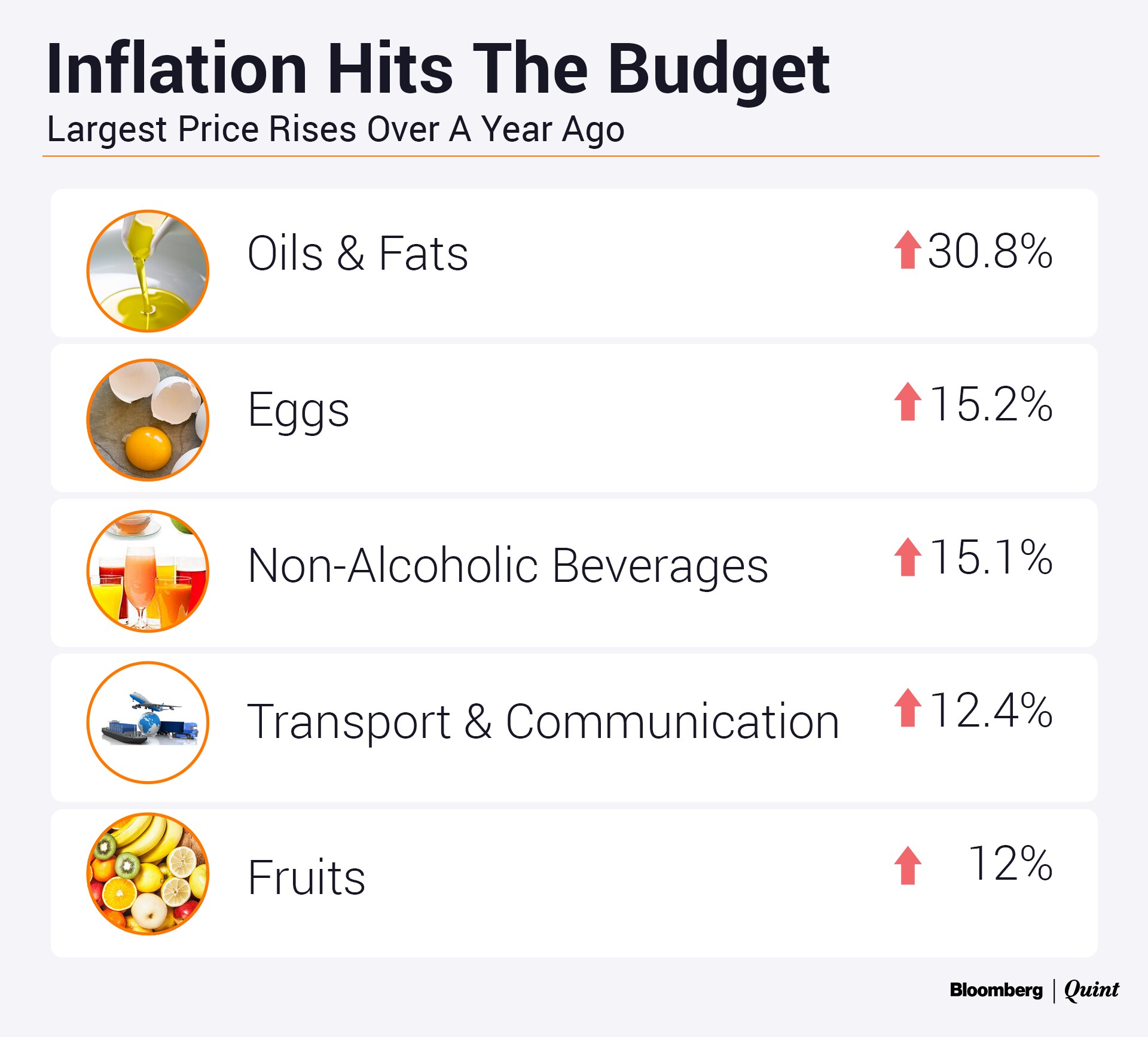Viewport: 1148px width, 1037px height.
Task: Click the Quint logo text
Action: 1091,990
